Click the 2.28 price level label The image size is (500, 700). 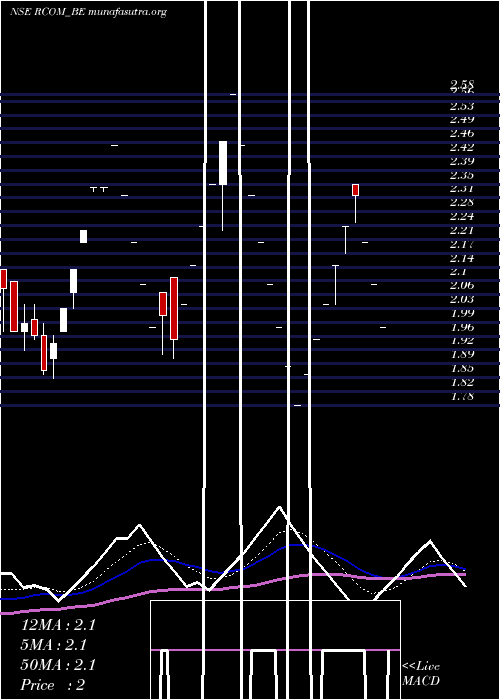tap(462, 202)
